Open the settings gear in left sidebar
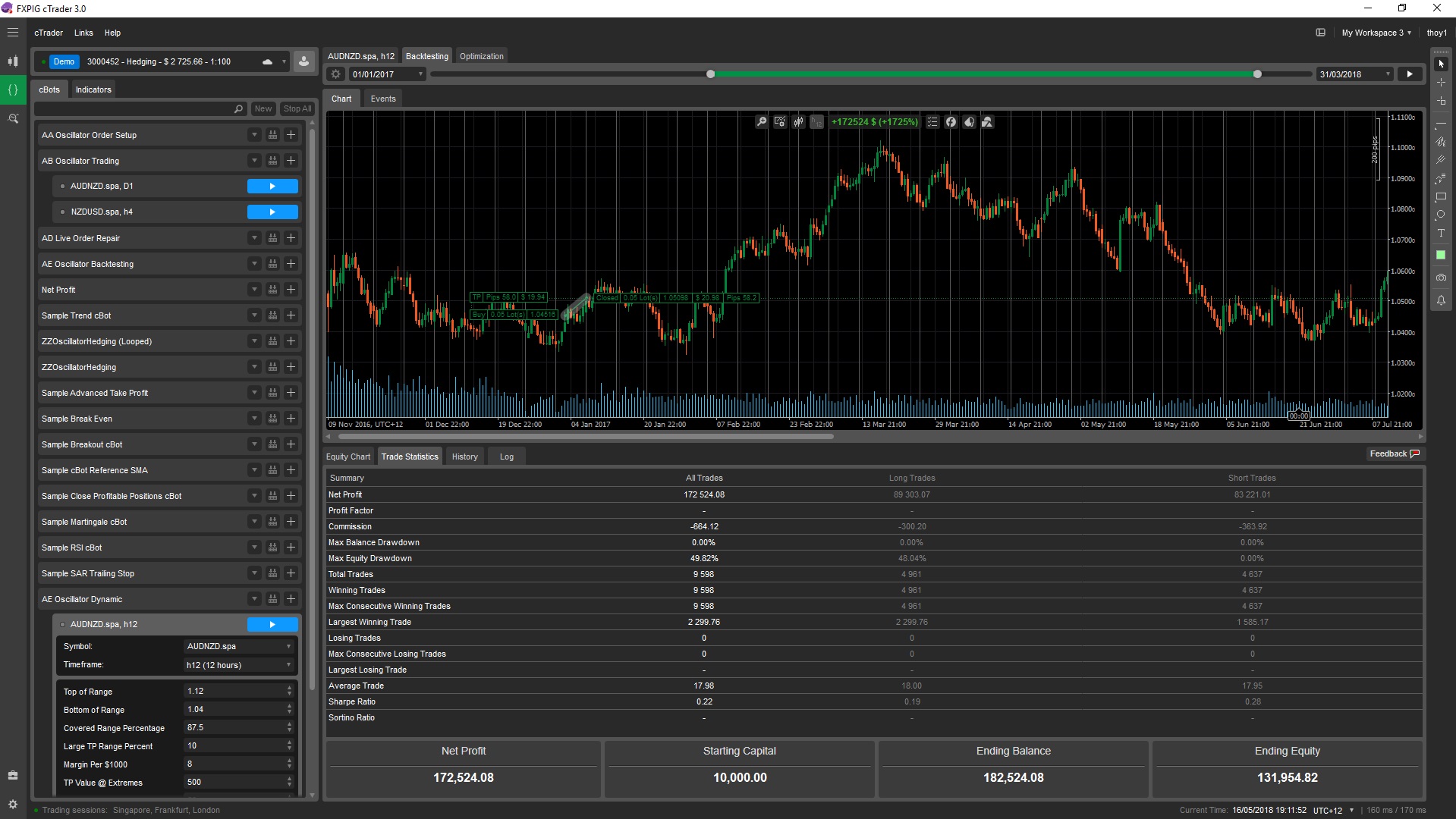This screenshot has height=819, width=1456. pos(13,804)
